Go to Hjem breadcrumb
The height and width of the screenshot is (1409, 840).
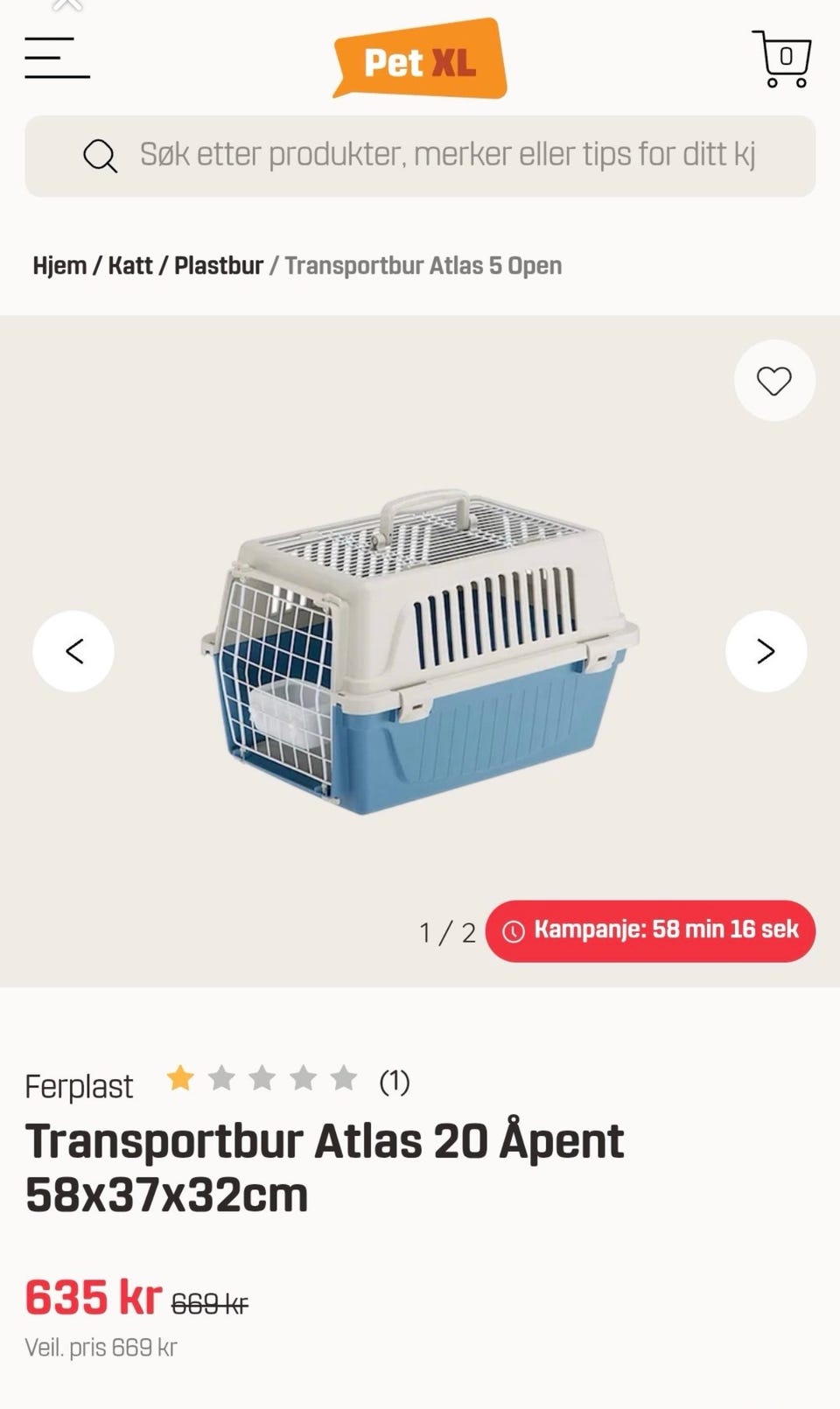(x=59, y=265)
